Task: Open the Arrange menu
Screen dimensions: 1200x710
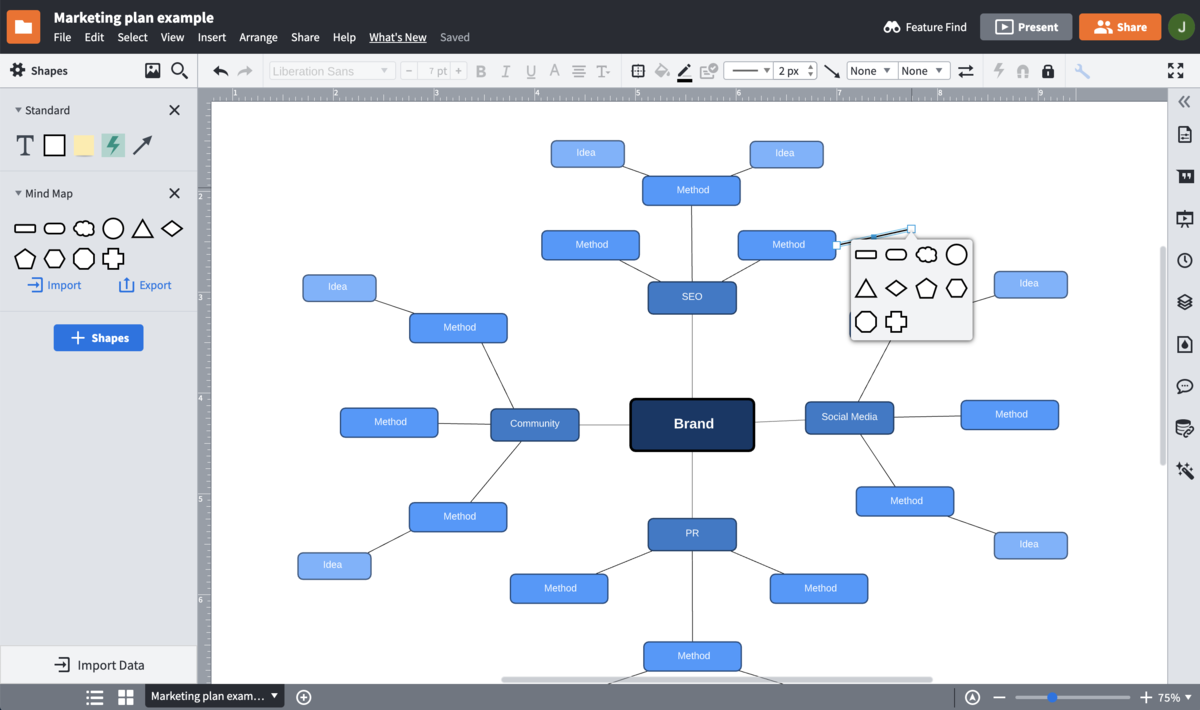Action: 258,37
